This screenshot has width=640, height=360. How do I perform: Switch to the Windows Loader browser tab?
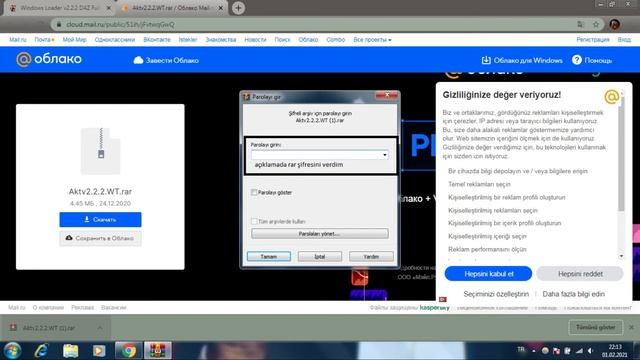click(59, 8)
